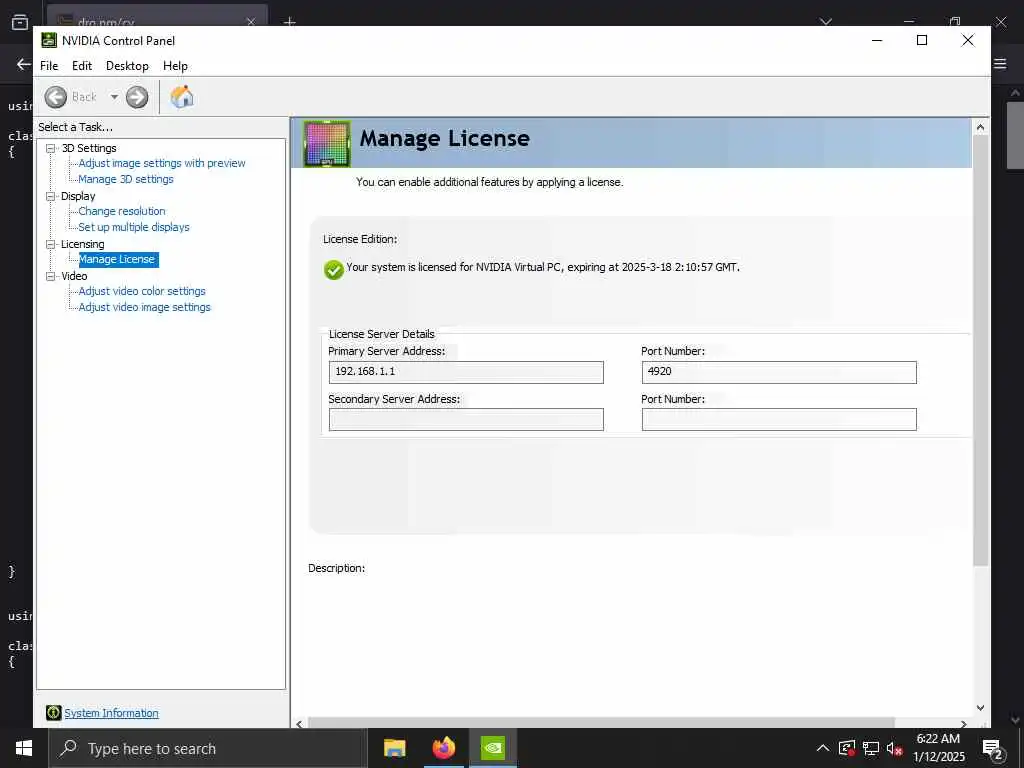Screen dimensions: 1024x768
Task: Select the Licensing category label
Action: click(x=82, y=244)
